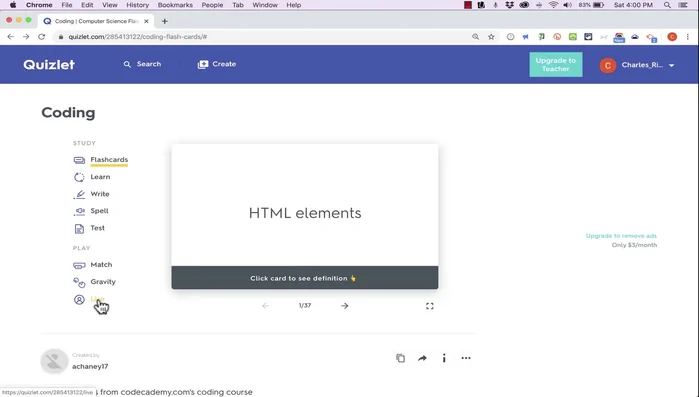Open the Test study mode
Screen dimensions: 699x397
tap(98, 228)
